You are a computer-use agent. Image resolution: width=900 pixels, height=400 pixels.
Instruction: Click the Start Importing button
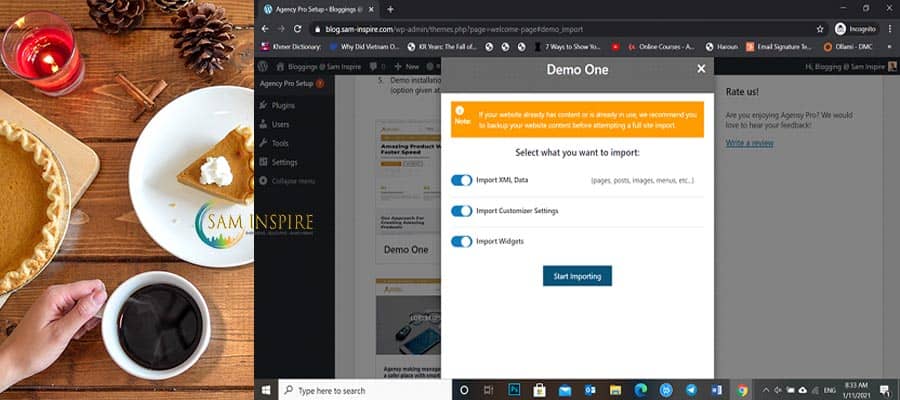pyautogui.click(x=577, y=276)
